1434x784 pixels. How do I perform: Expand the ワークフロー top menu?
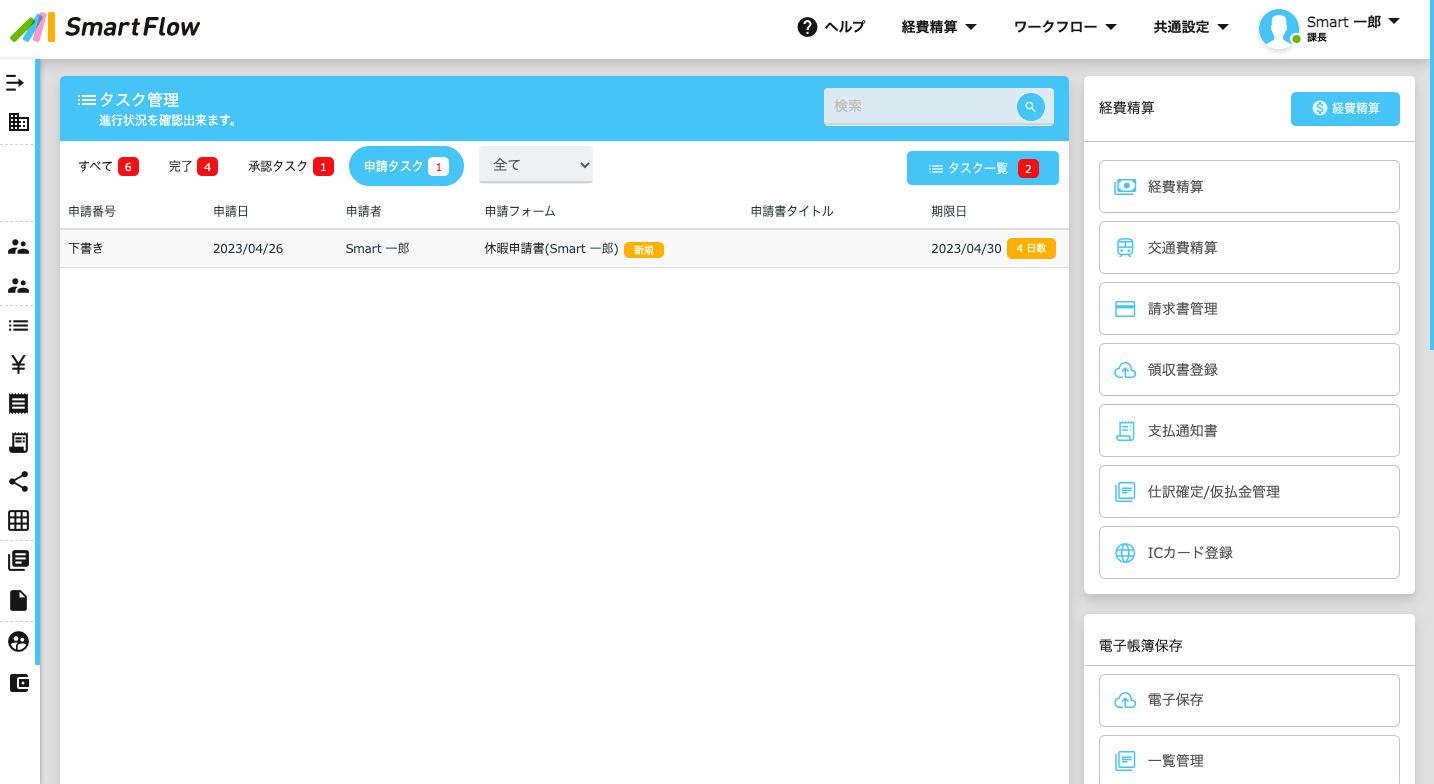click(1064, 27)
